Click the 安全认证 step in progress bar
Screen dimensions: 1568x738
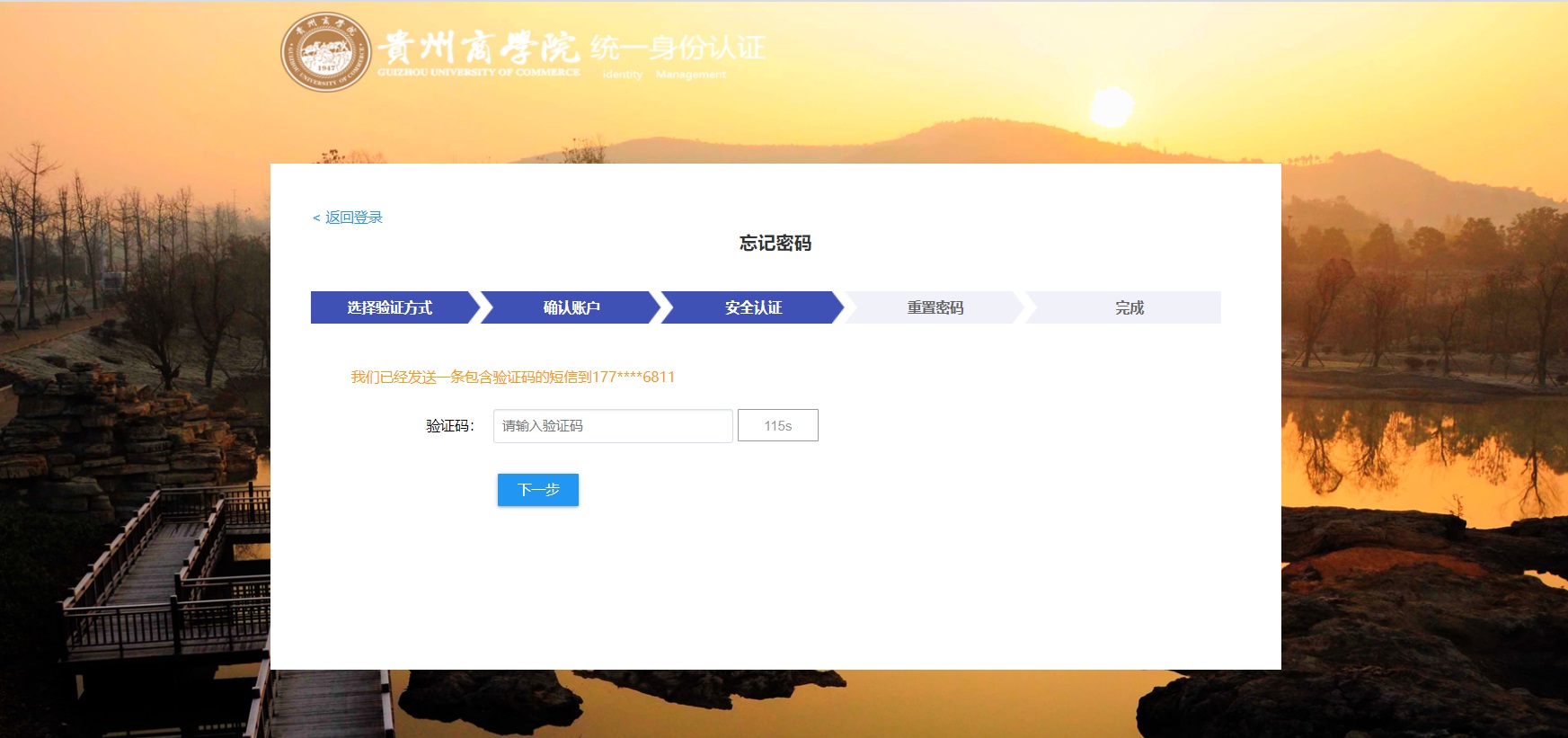753,307
